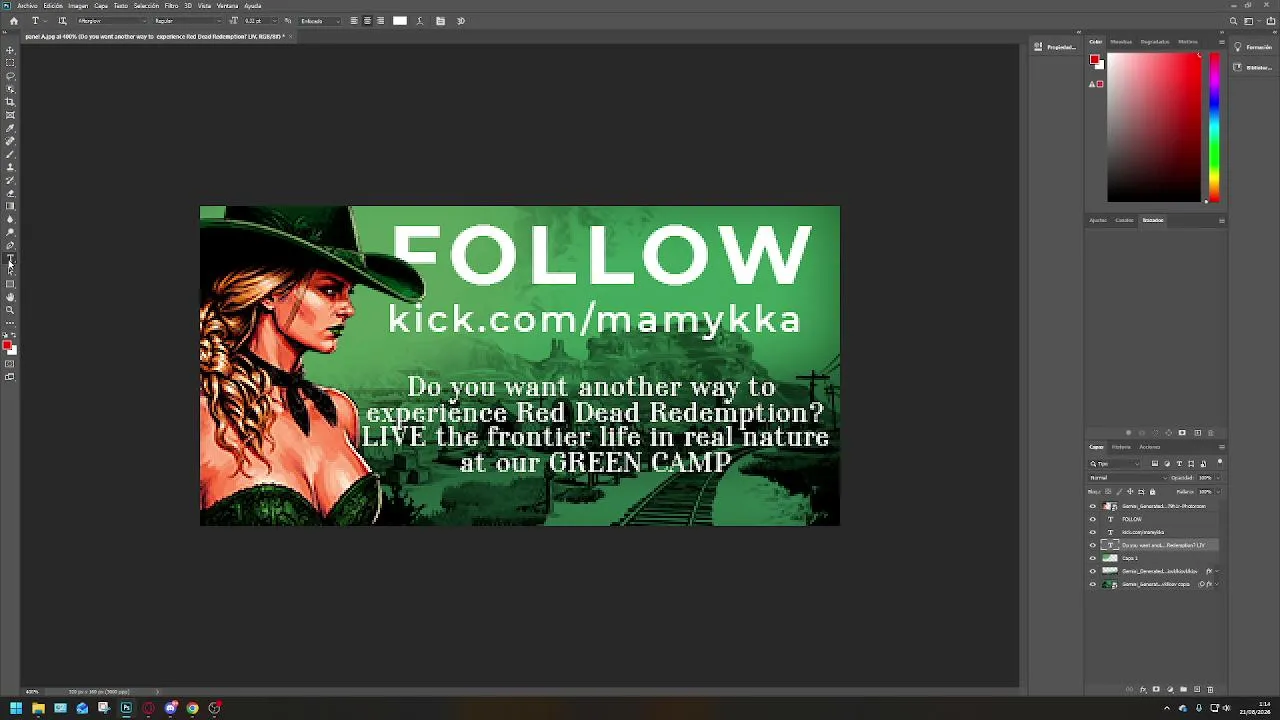1280x720 pixels.
Task: Click the foreground color swatch in toolbar
Action: tap(7, 345)
